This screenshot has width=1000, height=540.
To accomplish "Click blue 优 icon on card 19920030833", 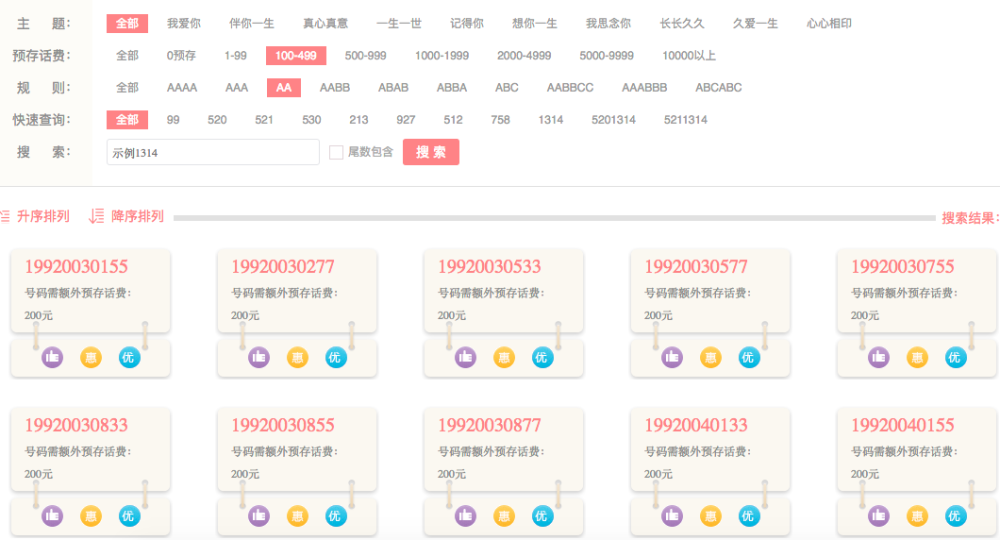I will (128, 516).
